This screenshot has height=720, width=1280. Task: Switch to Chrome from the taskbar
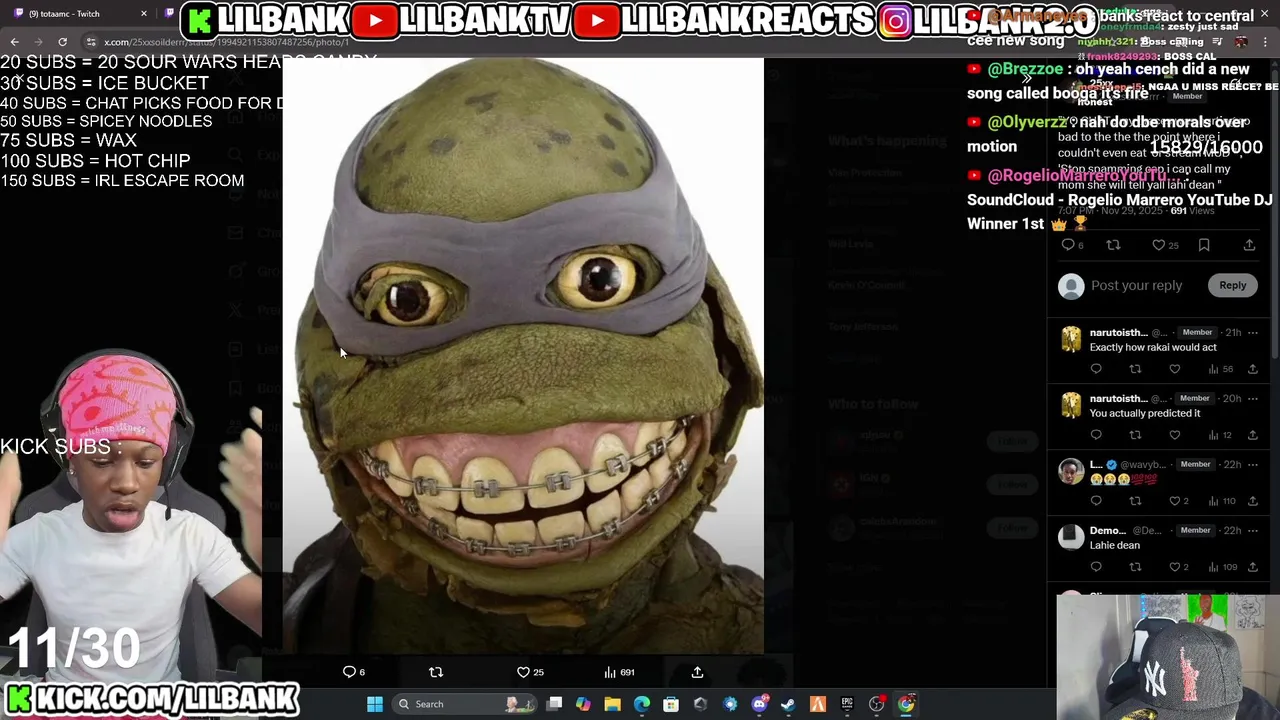coord(906,704)
